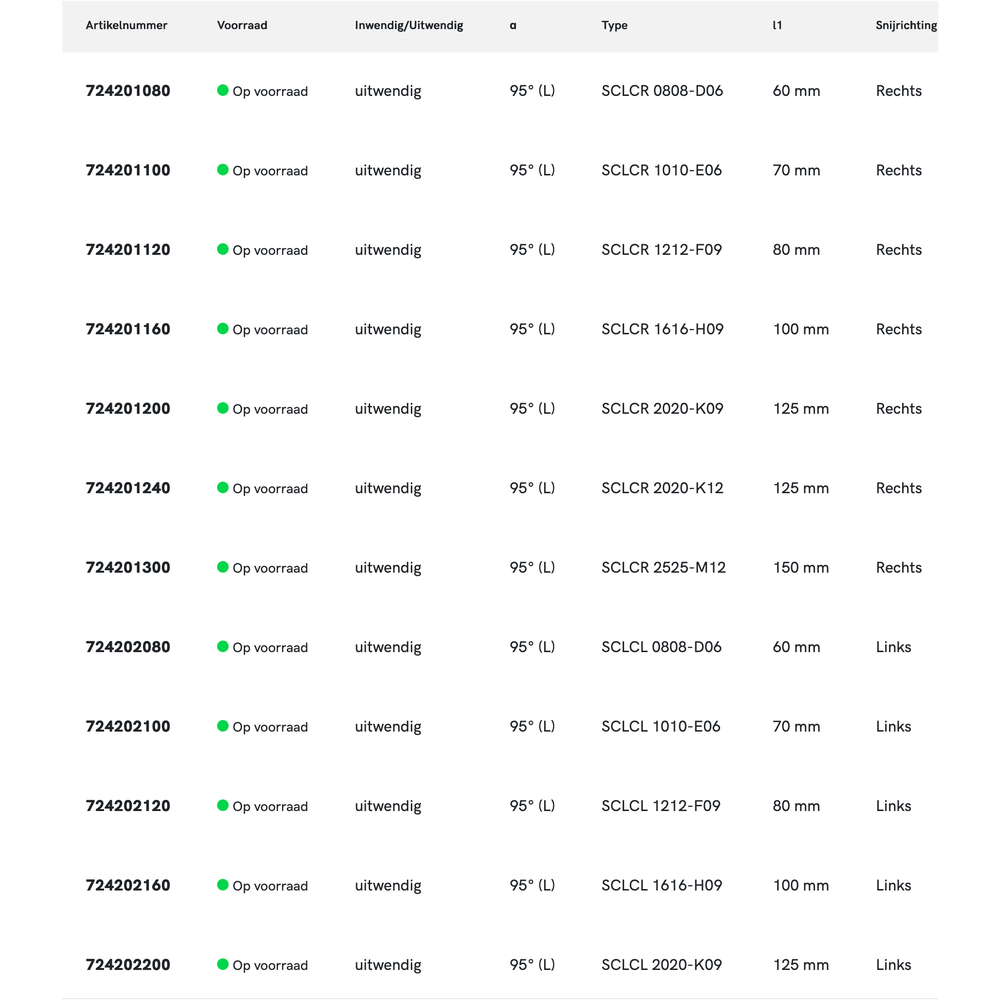Select article number 724202160
The height and width of the screenshot is (1000, 1000).
click(x=128, y=886)
